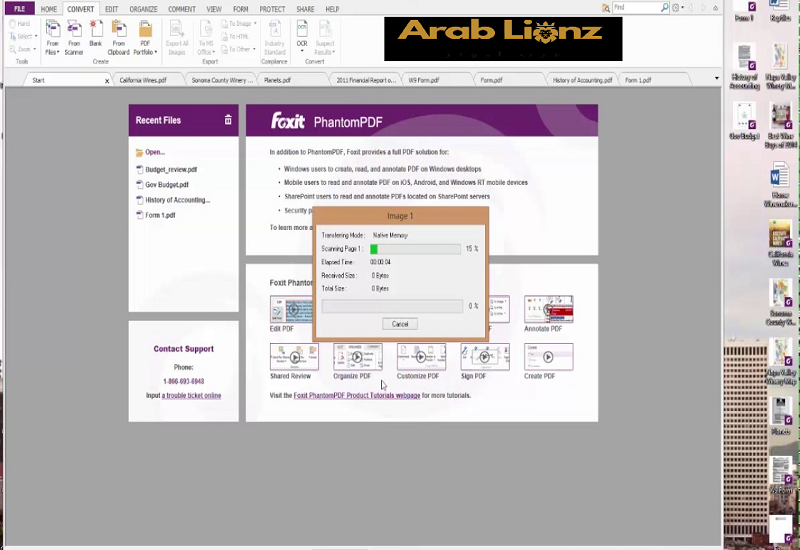The width and height of the screenshot is (800, 550).
Task: Click the folder icon beside Open...
Action: tap(139, 153)
